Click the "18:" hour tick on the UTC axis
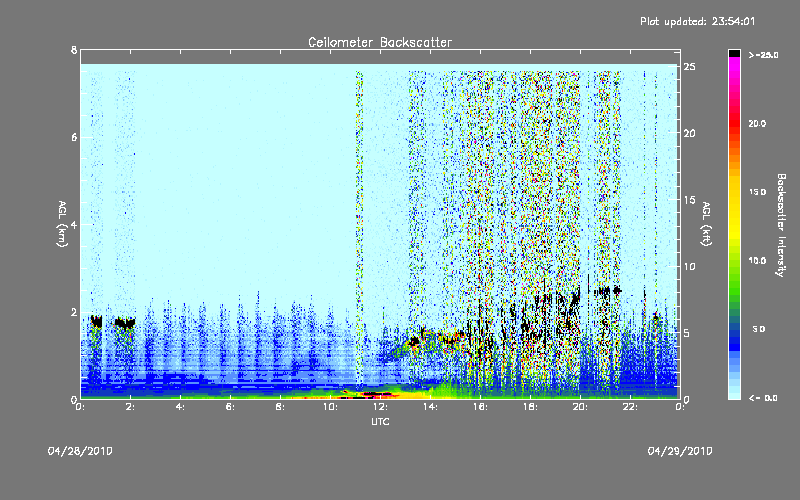This screenshot has width=800, height=500. tap(531, 407)
